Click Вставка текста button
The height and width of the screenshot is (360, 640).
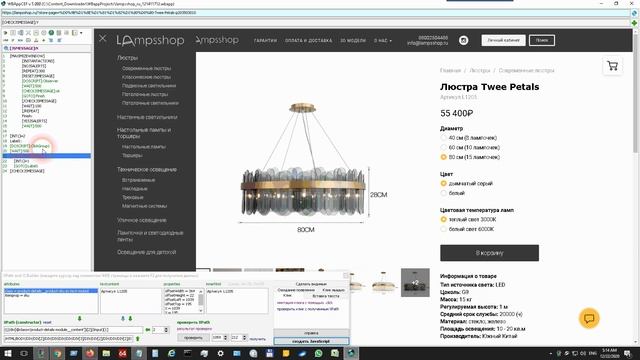tap(326, 296)
